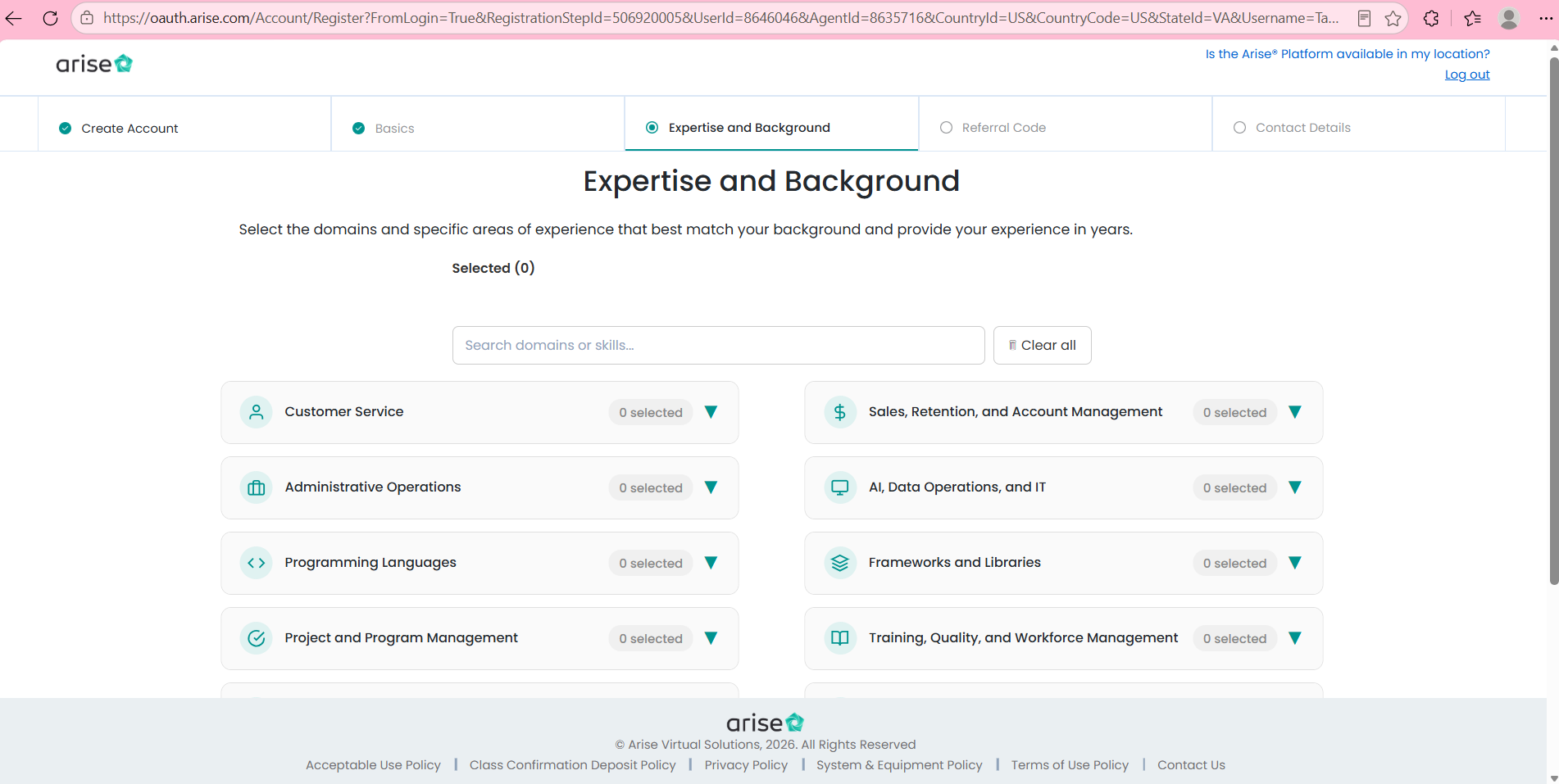Click the Administrative Operations briefcase icon
This screenshot has width=1559, height=784.
(x=257, y=487)
